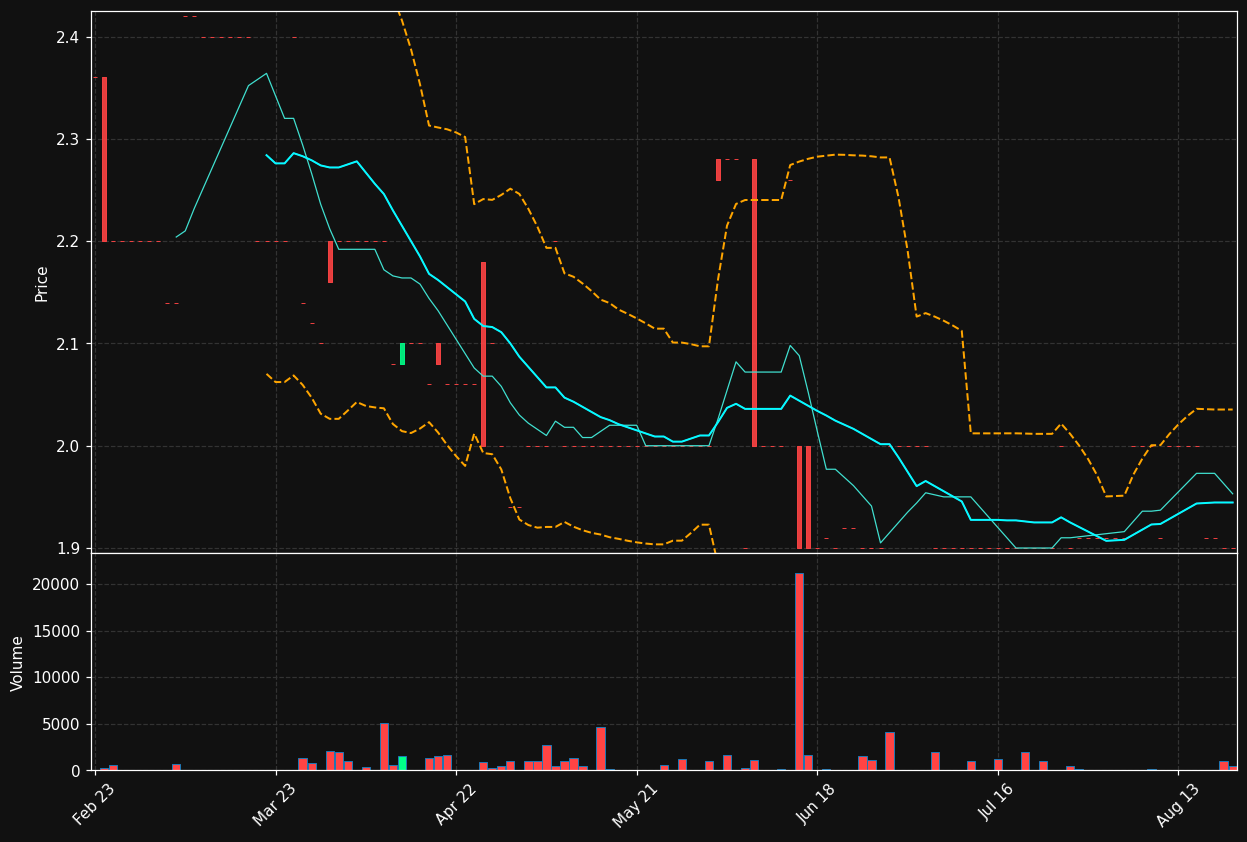This screenshot has width=1247, height=842.
Task: Select the tallest red volume bar
Action: (x=799, y=672)
